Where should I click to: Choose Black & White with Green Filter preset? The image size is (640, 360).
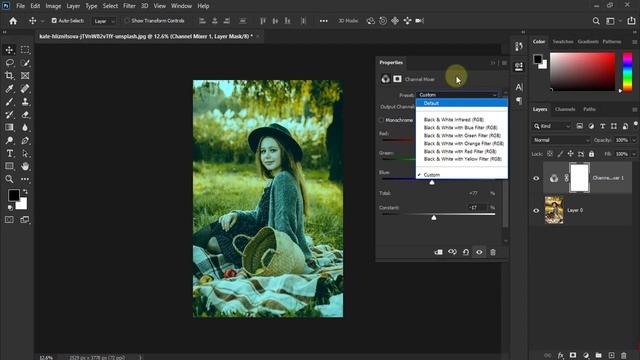coord(462,136)
